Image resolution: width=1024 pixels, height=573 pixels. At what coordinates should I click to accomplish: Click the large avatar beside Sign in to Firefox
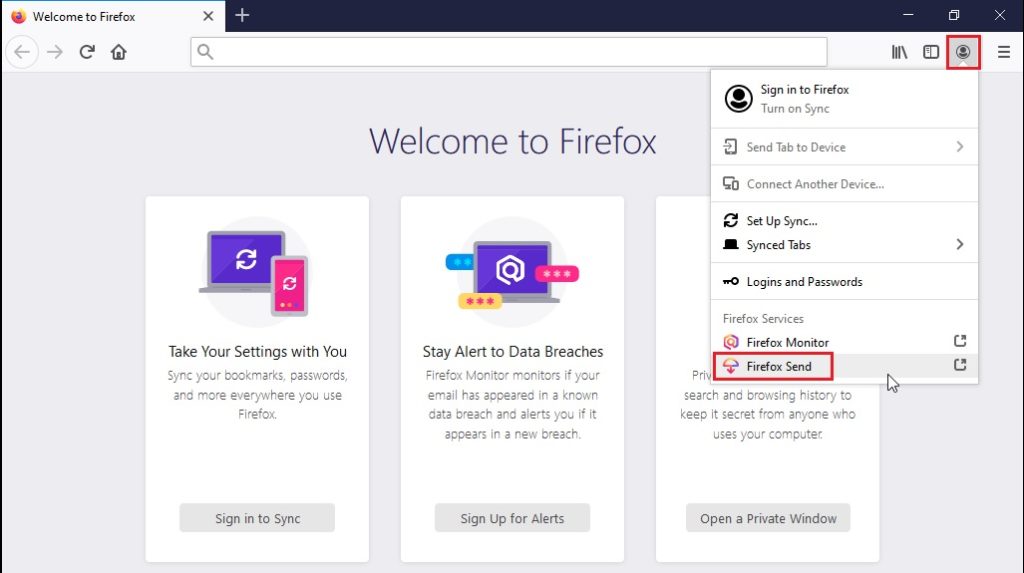click(739, 99)
